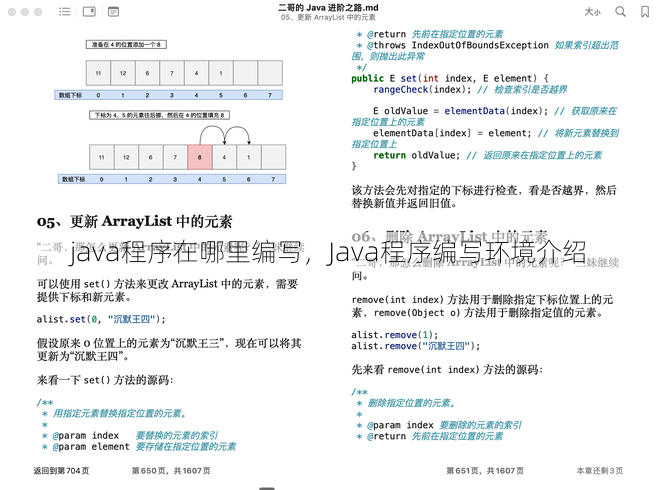Click the @param index 要删除的元素的索引 line
This screenshot has height=490, width=657.
click(x=439, y=425)
